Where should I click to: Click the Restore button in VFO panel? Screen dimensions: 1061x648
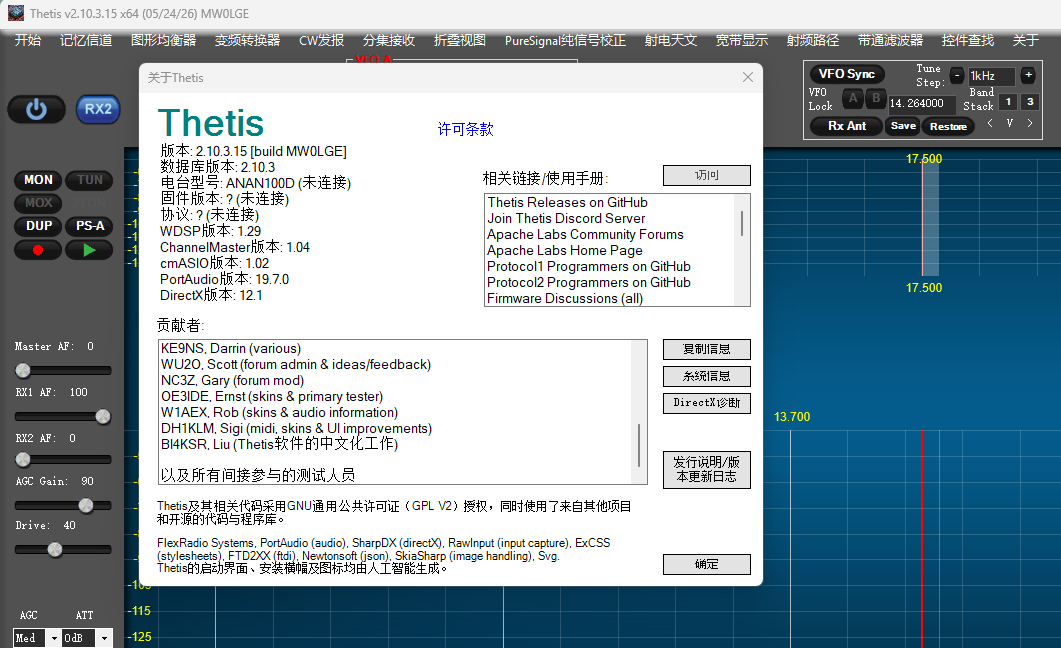click(x=948, y=126)
